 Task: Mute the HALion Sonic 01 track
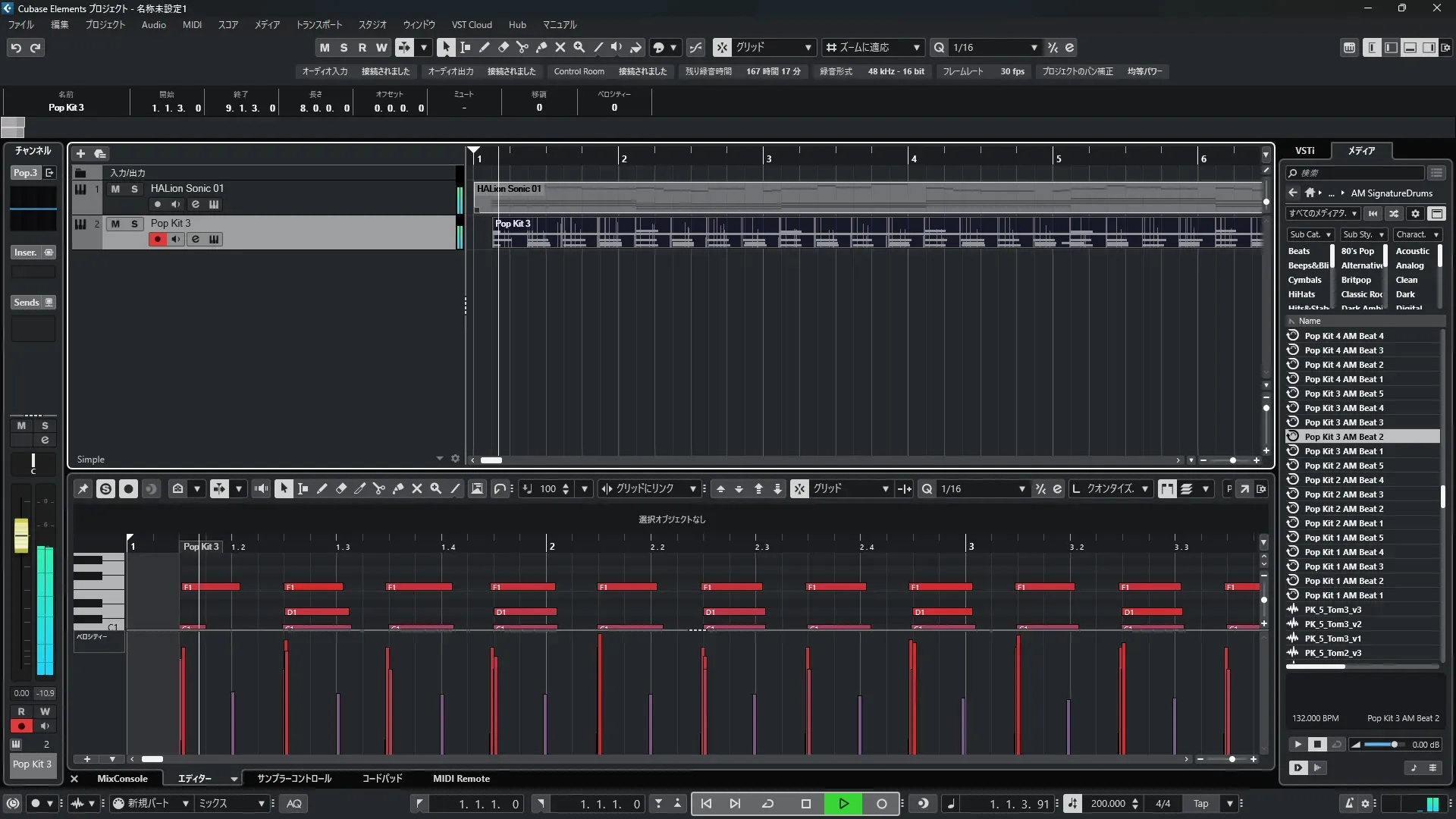(x=115, y=189)
